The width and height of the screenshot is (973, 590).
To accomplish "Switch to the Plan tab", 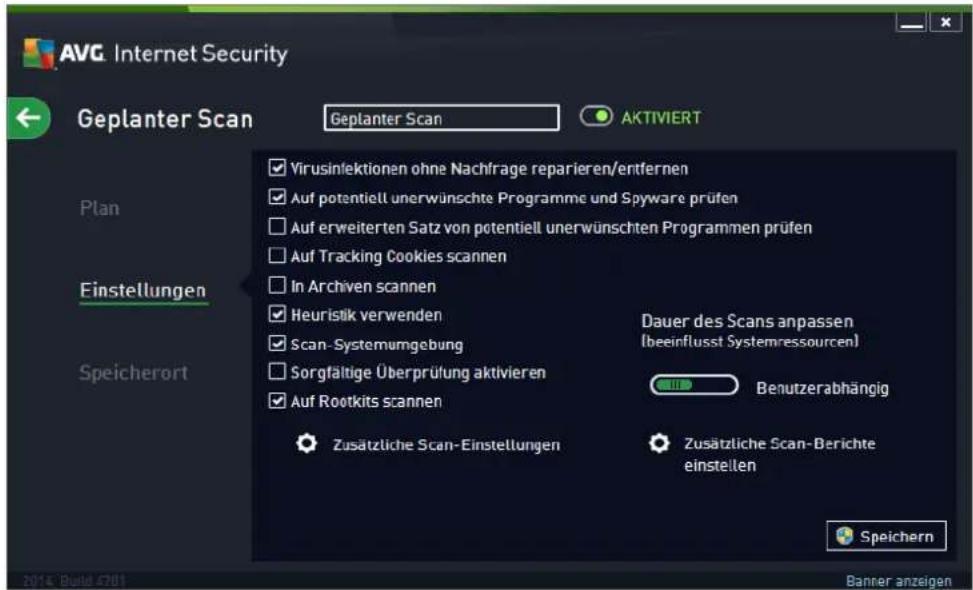I will point(99,208).
